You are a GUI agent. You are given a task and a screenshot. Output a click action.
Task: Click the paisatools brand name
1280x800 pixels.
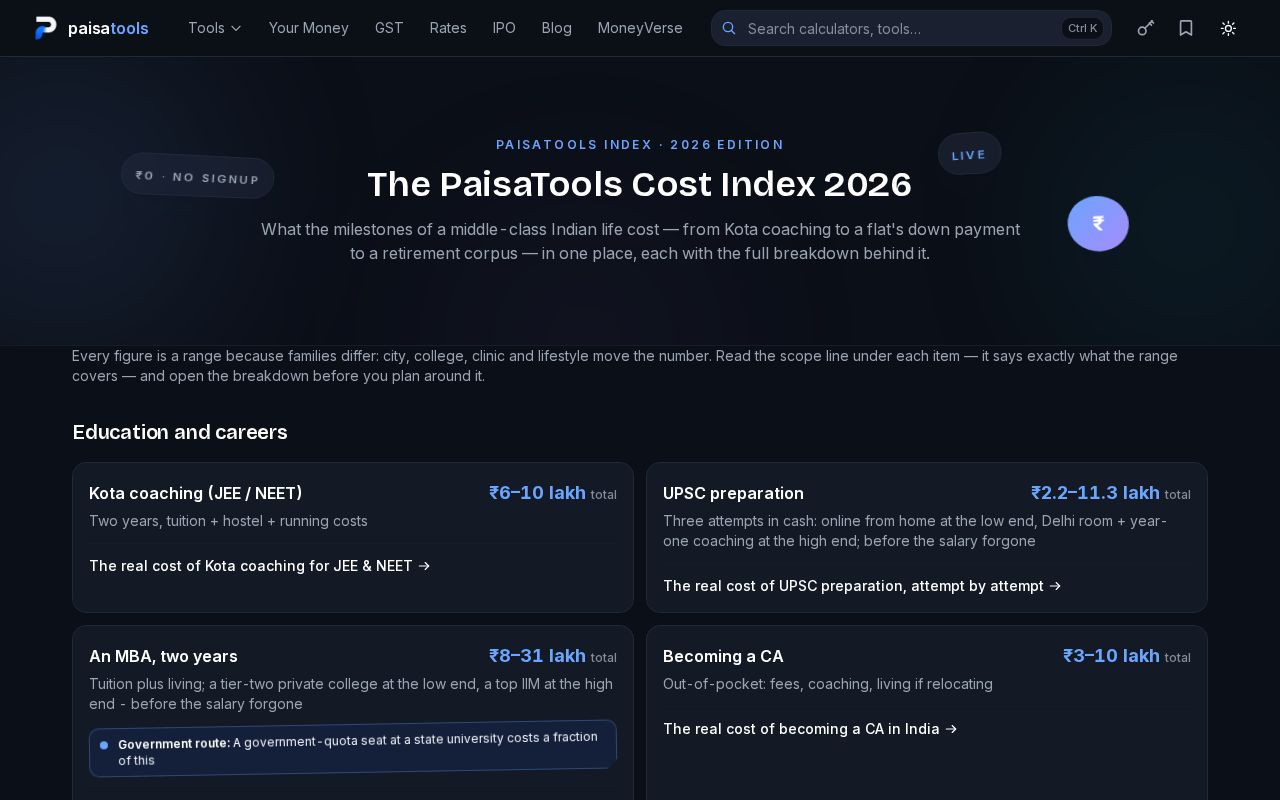point(108,28)
